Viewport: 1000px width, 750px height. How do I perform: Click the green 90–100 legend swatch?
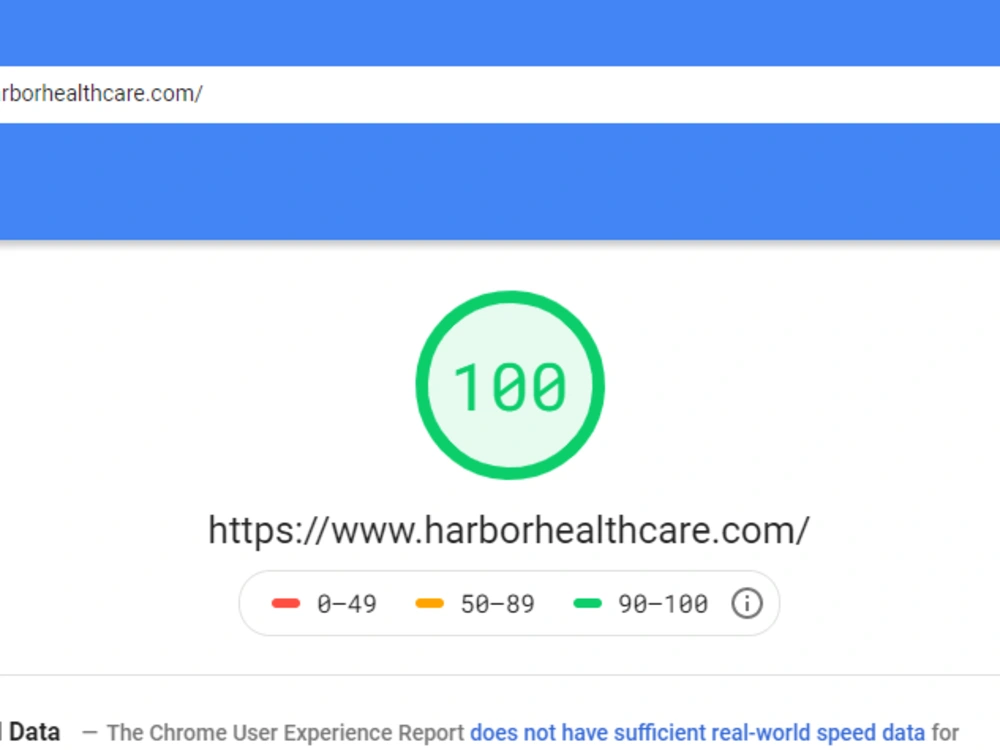pyautogui.click(x=587, y=603)
